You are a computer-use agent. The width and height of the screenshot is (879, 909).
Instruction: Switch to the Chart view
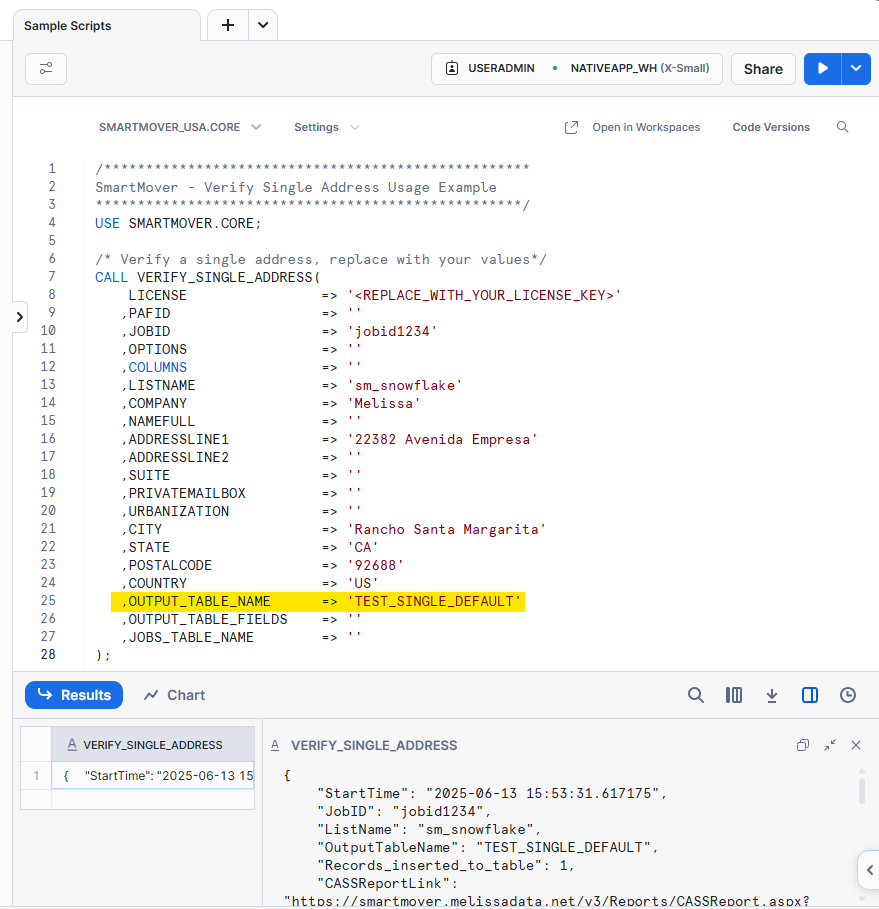pyautogui.click(x=175, y=695)
